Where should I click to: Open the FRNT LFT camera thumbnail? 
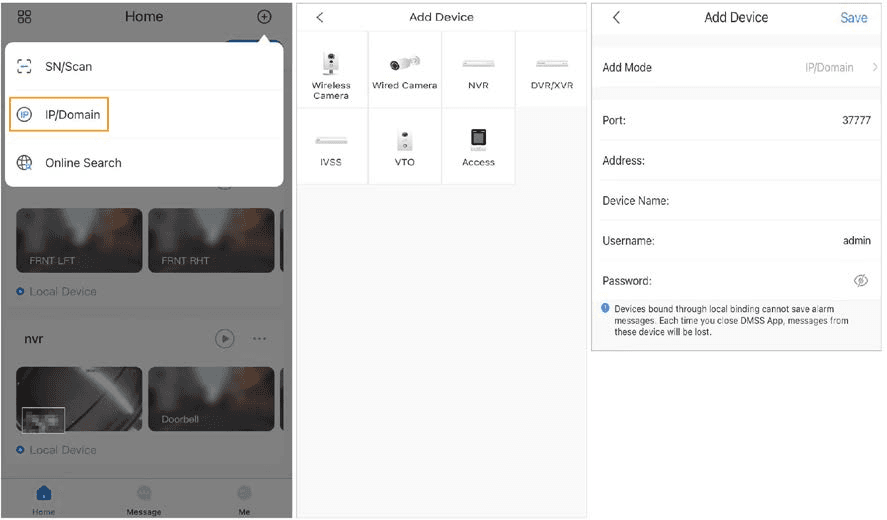[x=79, y=240]
